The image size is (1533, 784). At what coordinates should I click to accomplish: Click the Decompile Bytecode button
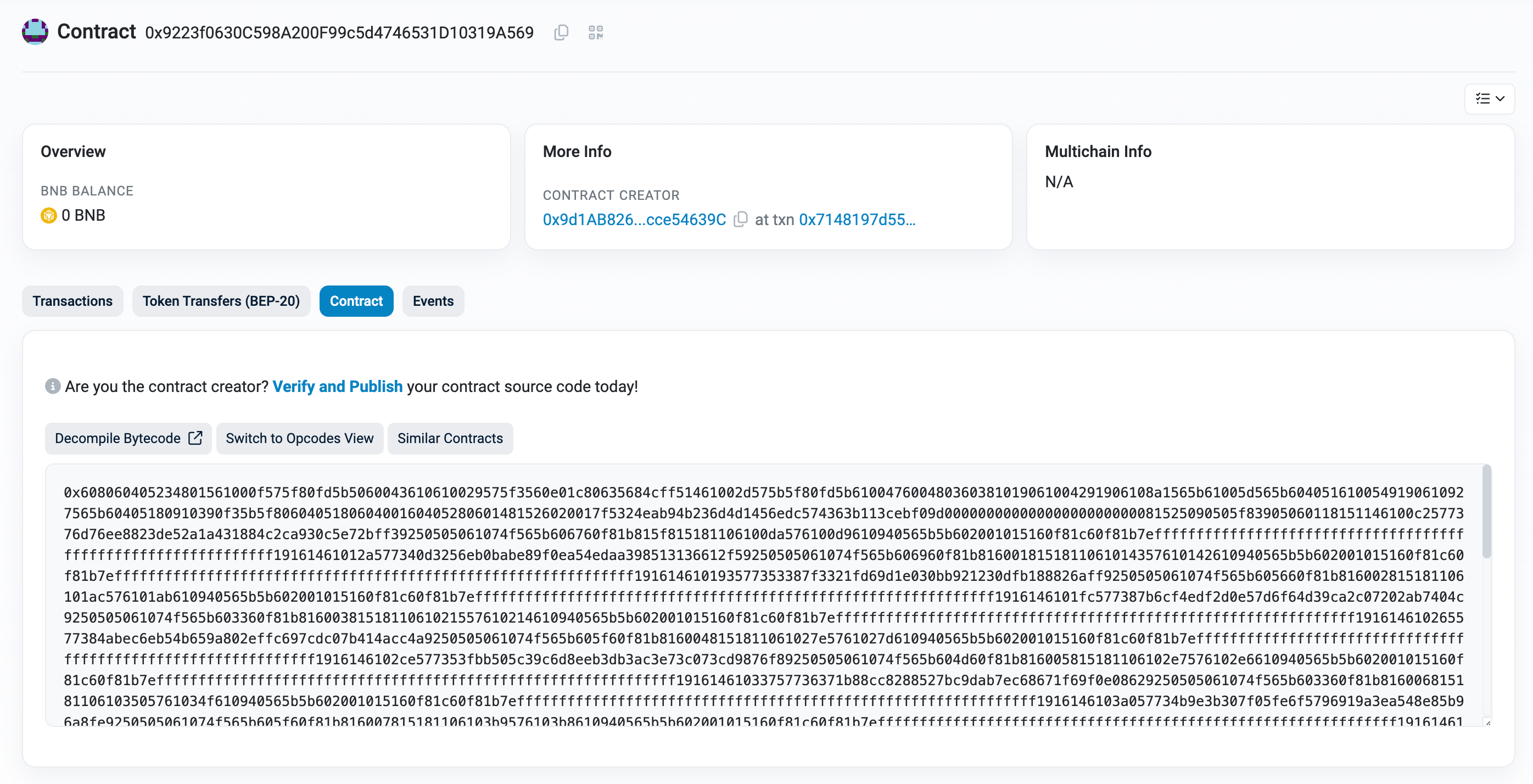coord(118,439)
